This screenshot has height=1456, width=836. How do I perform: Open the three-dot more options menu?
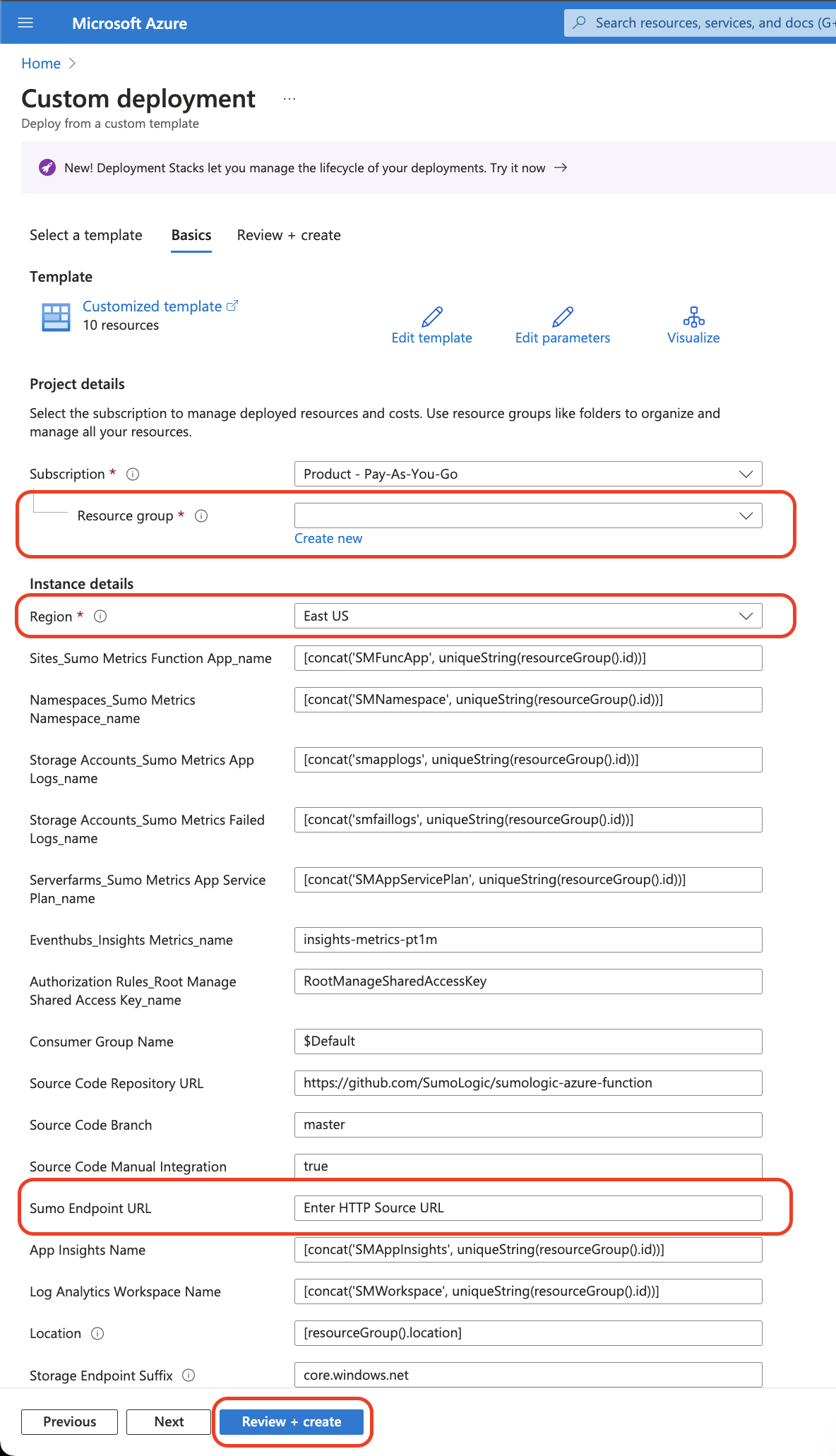[x=289, y=99]
